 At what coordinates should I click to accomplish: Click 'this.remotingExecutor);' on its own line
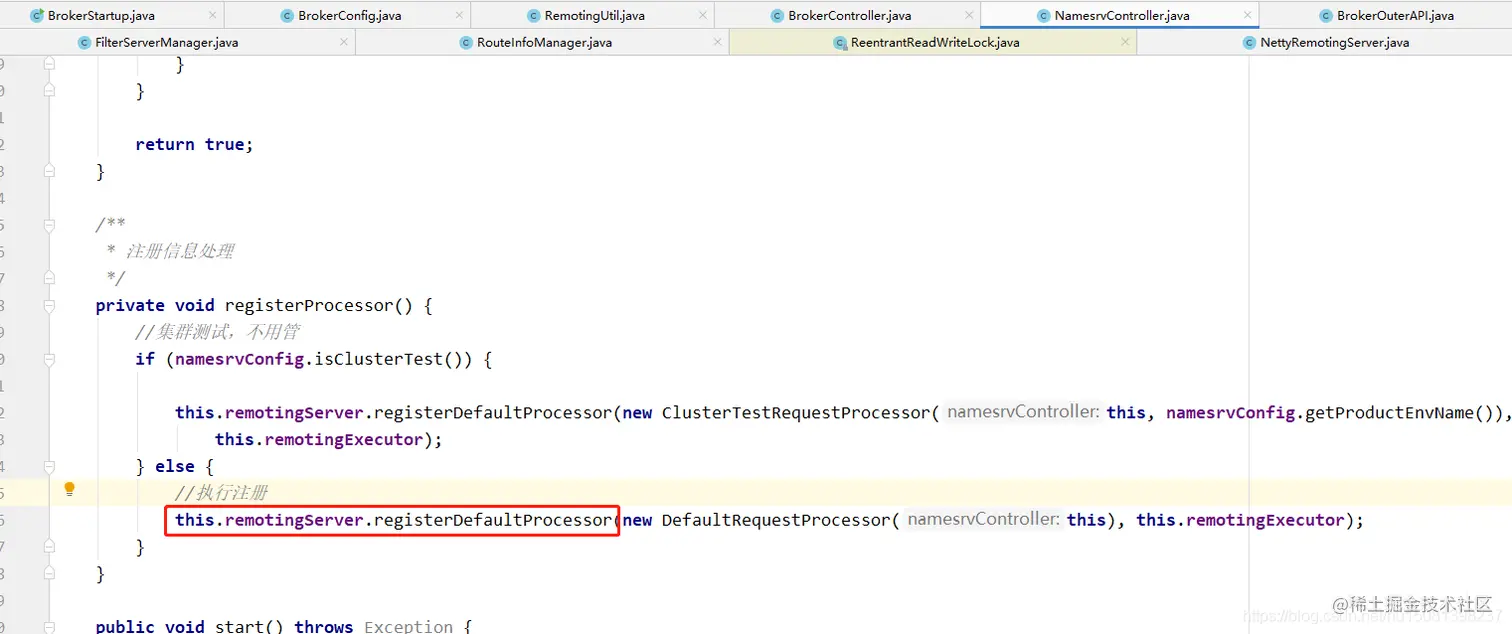[328, 439]
